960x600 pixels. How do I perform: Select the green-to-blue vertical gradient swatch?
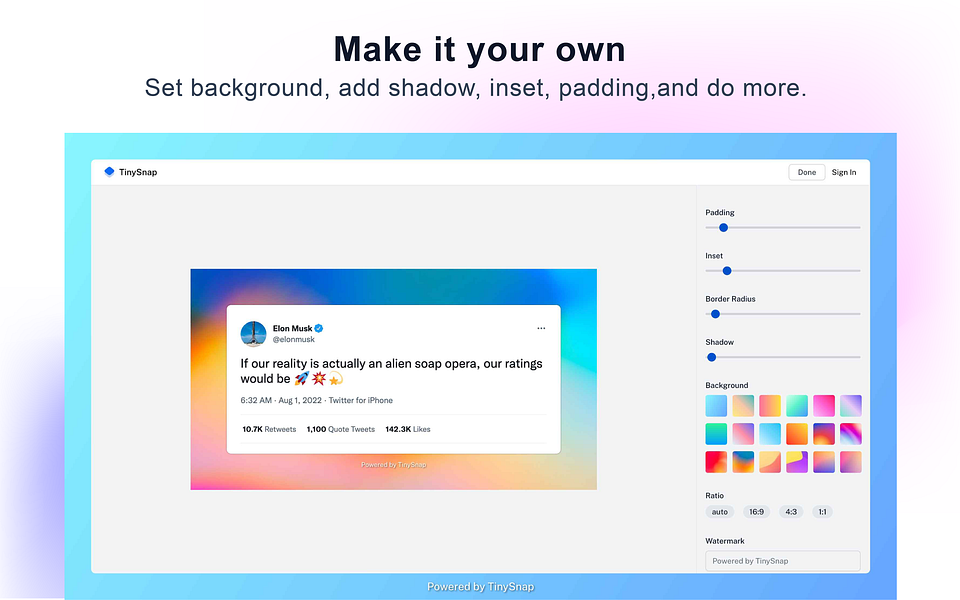(716, 434)
